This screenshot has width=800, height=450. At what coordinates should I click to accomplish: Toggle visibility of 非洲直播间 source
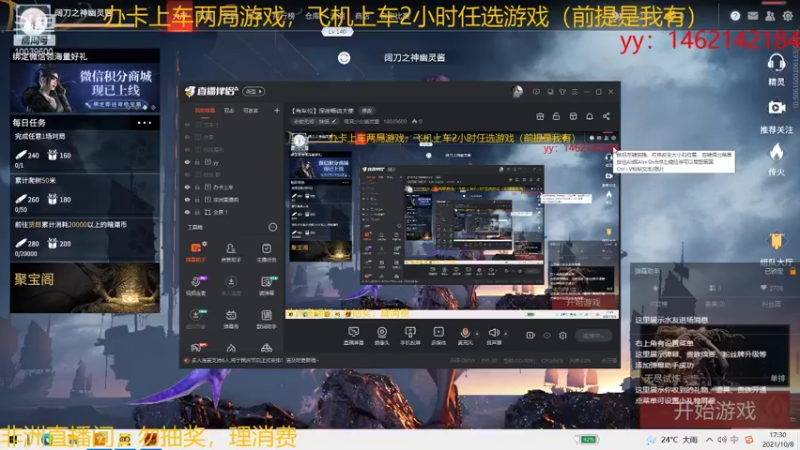[x=187, y=199]
